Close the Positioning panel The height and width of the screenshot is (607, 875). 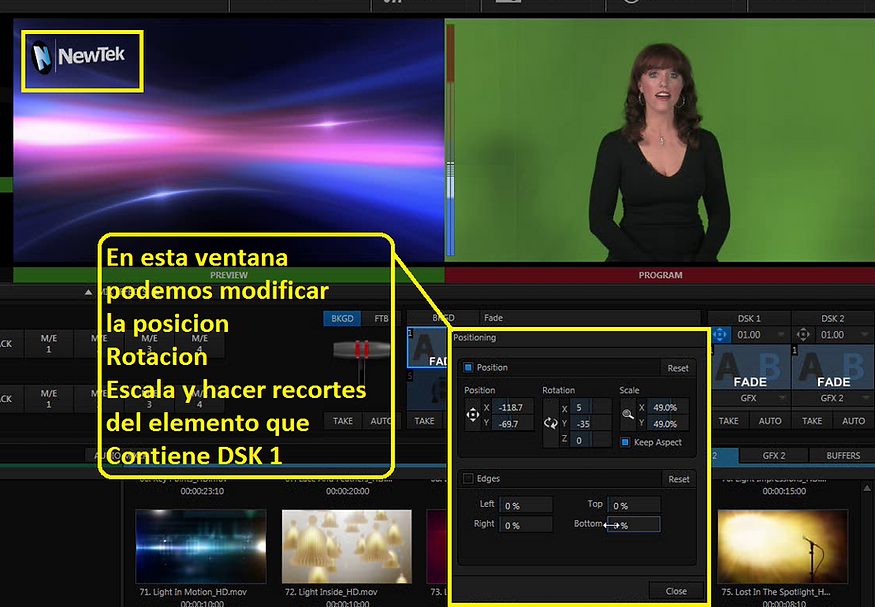click(676, 591)
